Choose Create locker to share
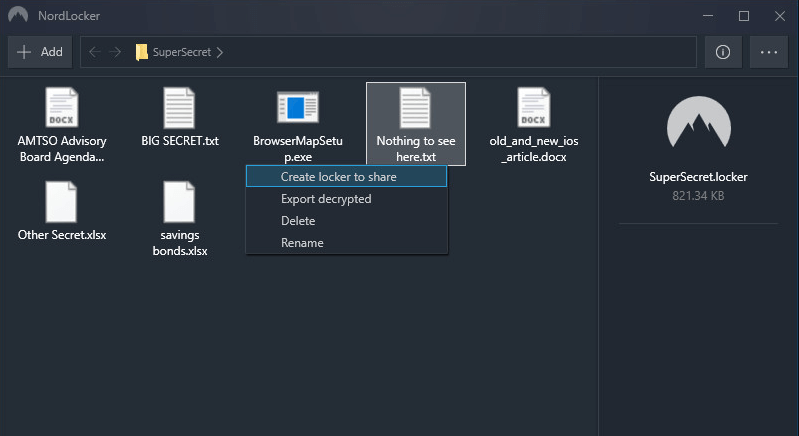The height and width of the screenshot is (436, 799). click(347, 177)
